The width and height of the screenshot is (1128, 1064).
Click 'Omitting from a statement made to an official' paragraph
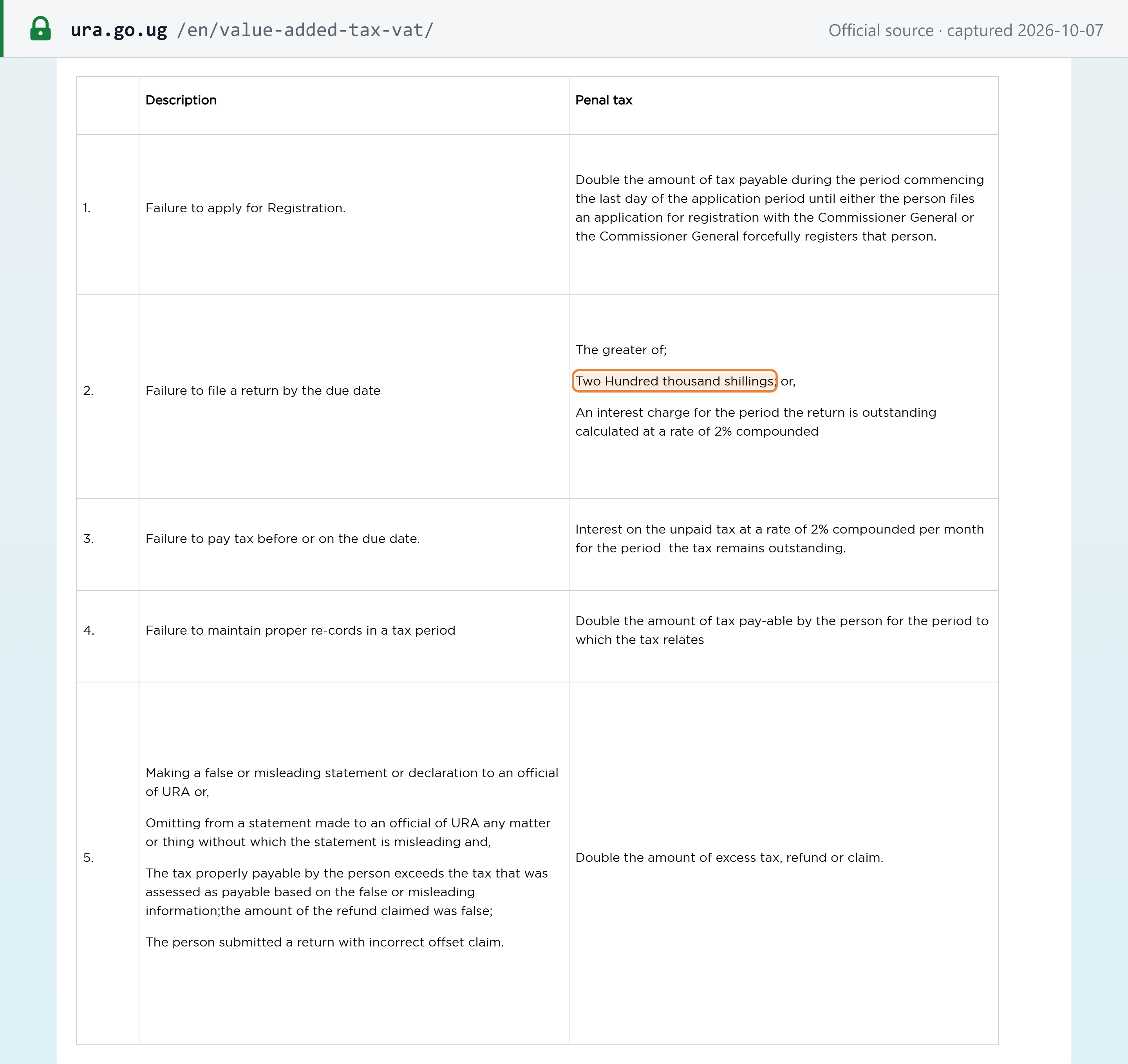[x=348, y=832]
